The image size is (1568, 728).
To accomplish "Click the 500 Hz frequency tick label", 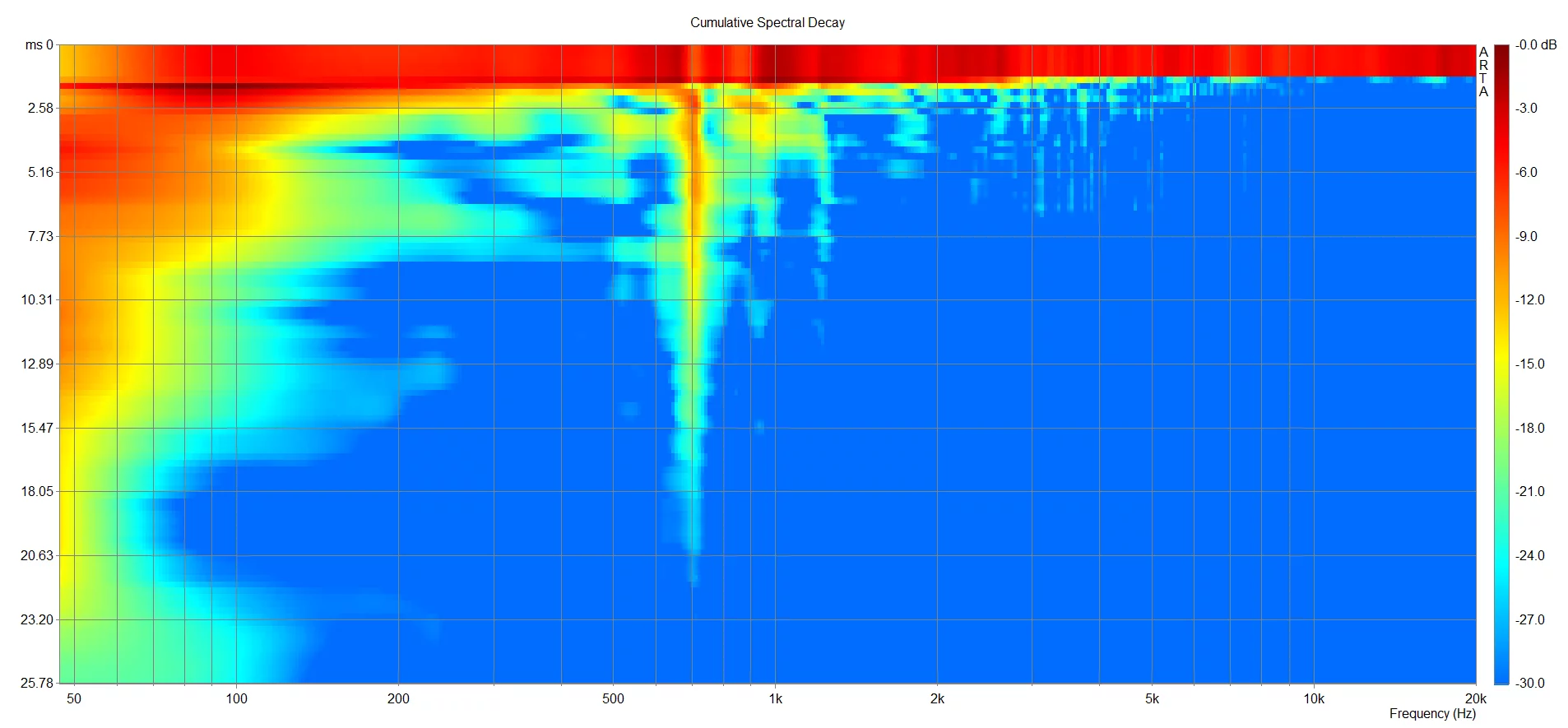I will (613, 698).
